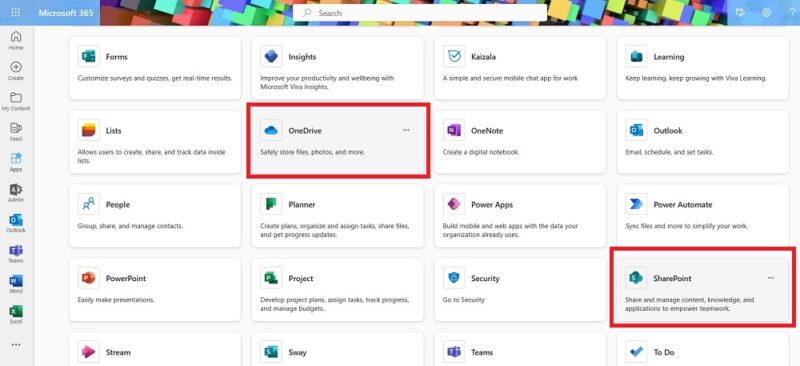Launch Excel from the left sidebar
The height and width of the screenshot is (366, 800).
click(16, 315)
